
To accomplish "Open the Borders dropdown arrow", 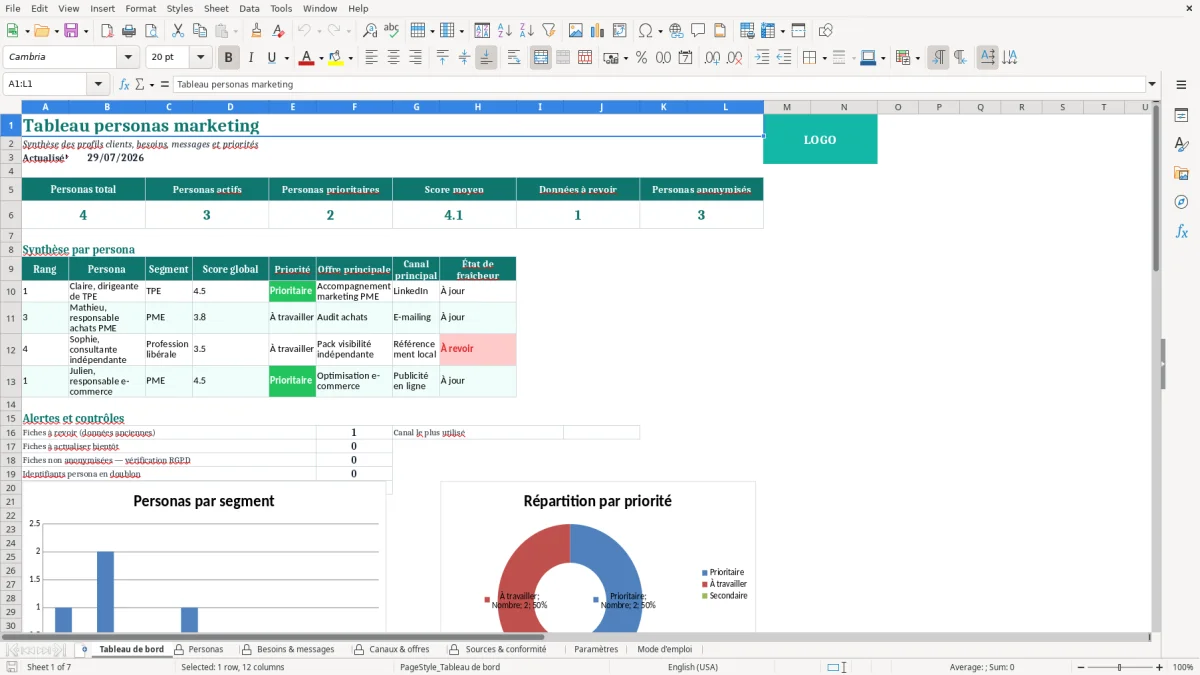I will click(824, 57).
